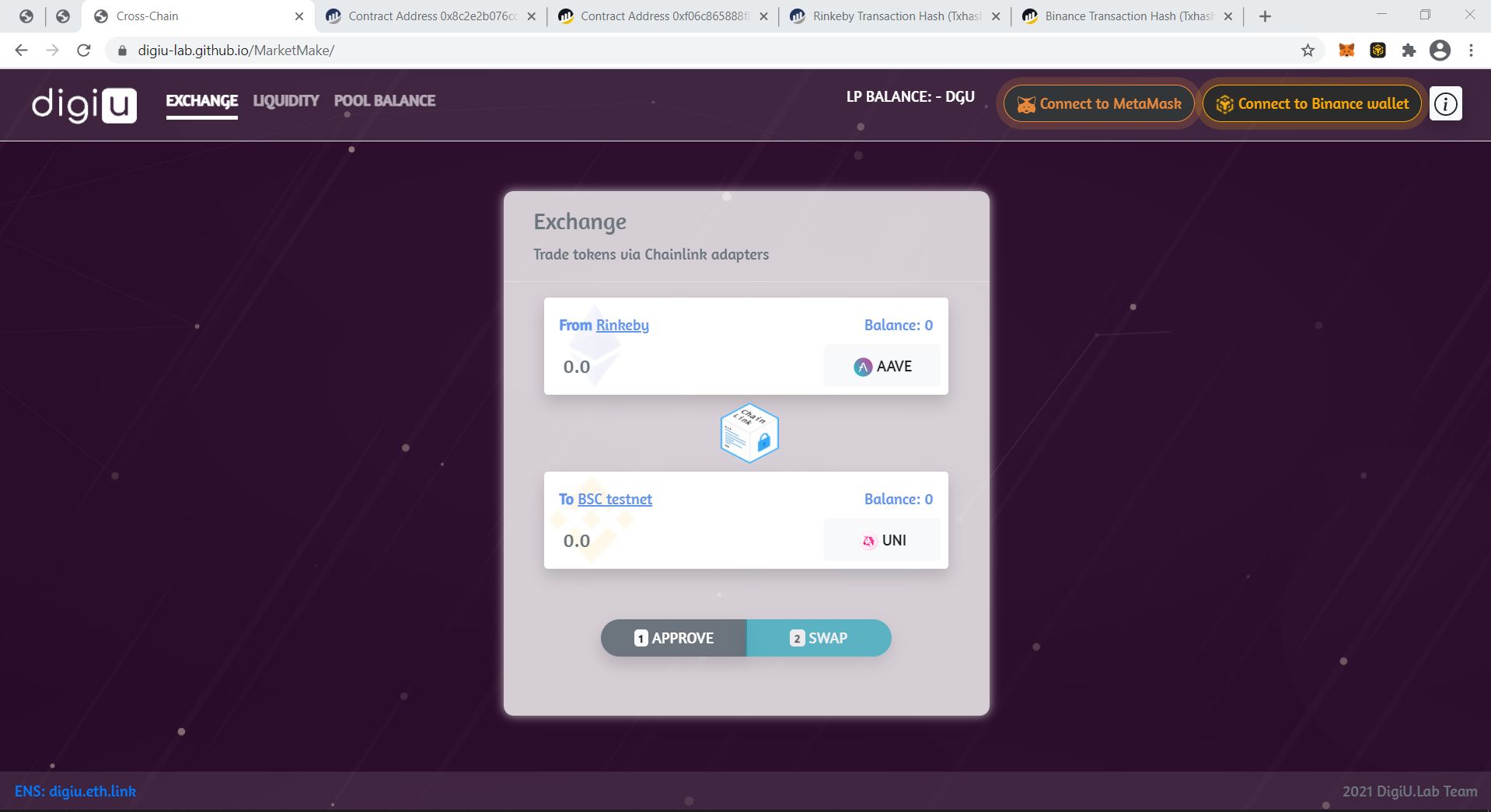Click the From amount input field
The image size is (1491, 812).
pyautogui.click(x=688, y=367)
